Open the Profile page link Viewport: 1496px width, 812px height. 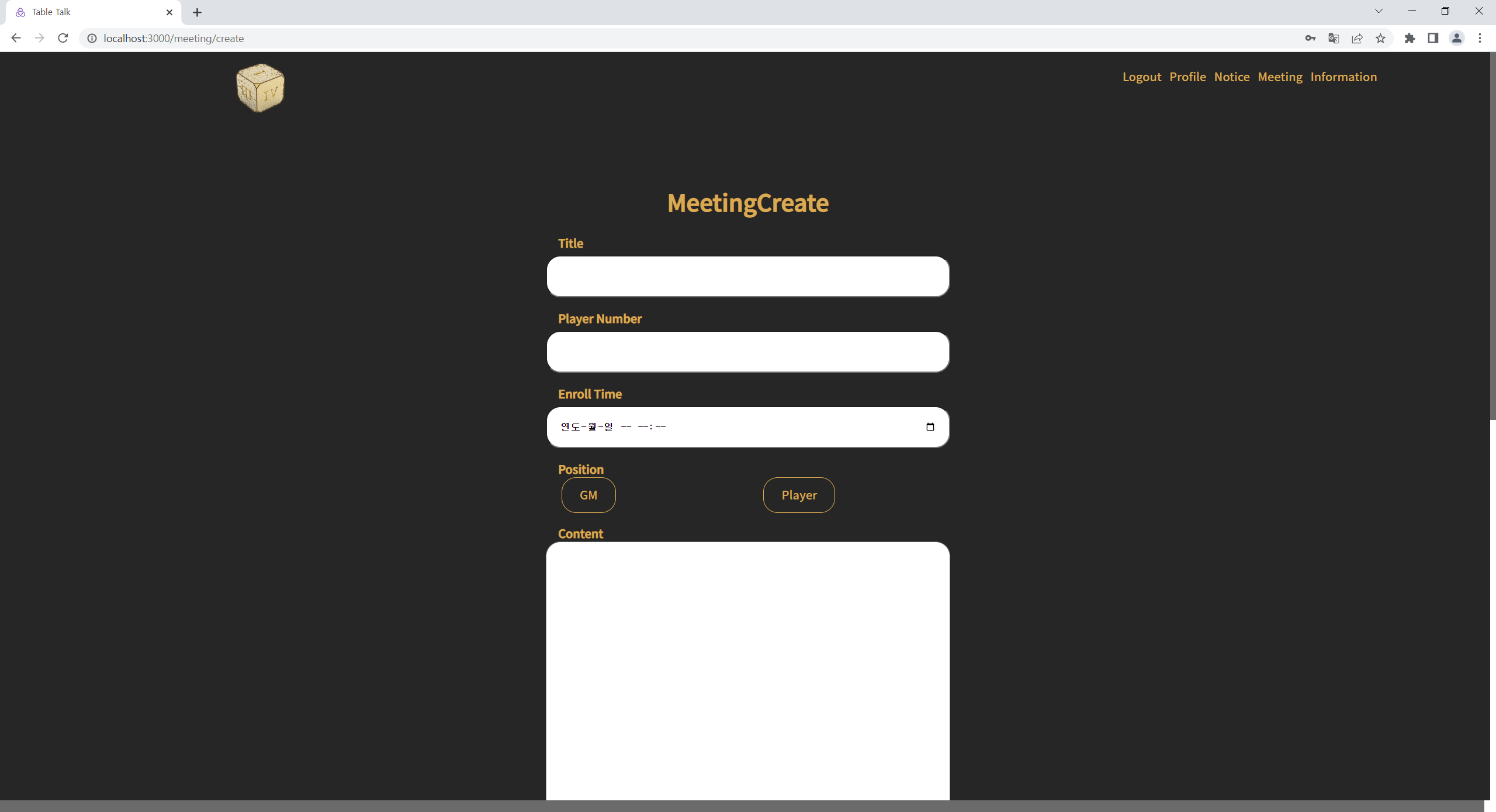(x=1187, y=77)
